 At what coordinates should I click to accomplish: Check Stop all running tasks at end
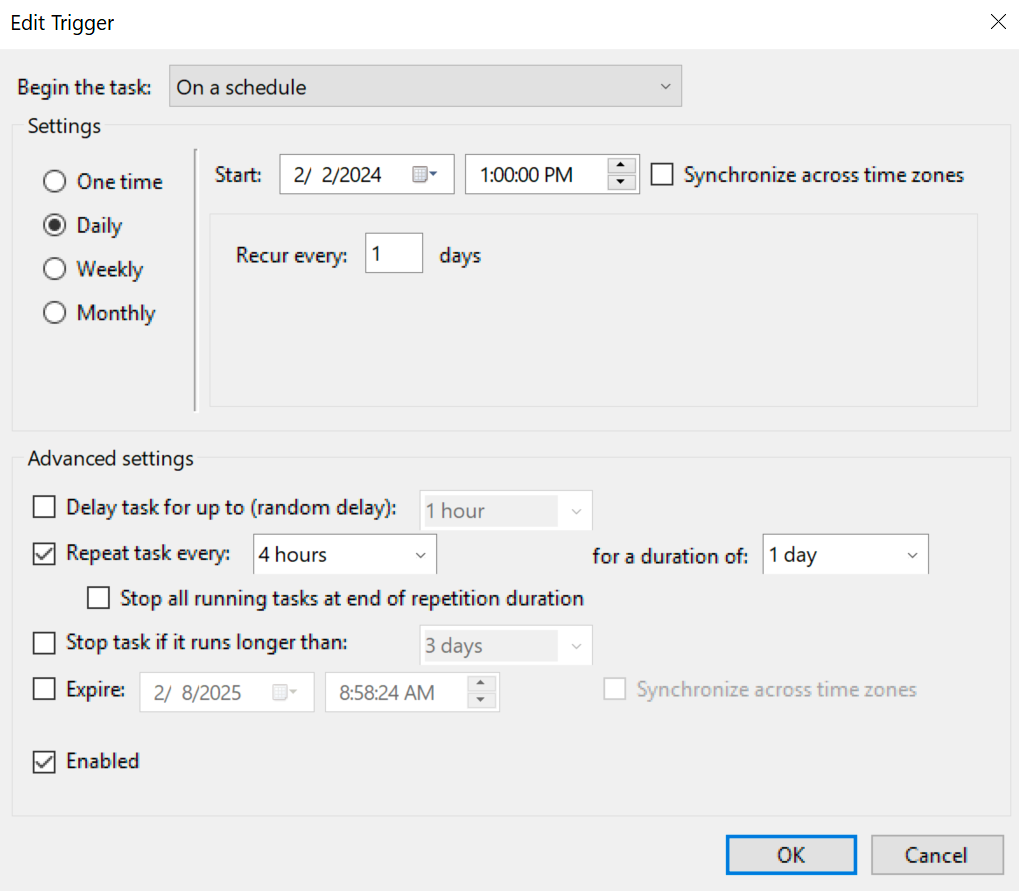(x=98, y=599)
